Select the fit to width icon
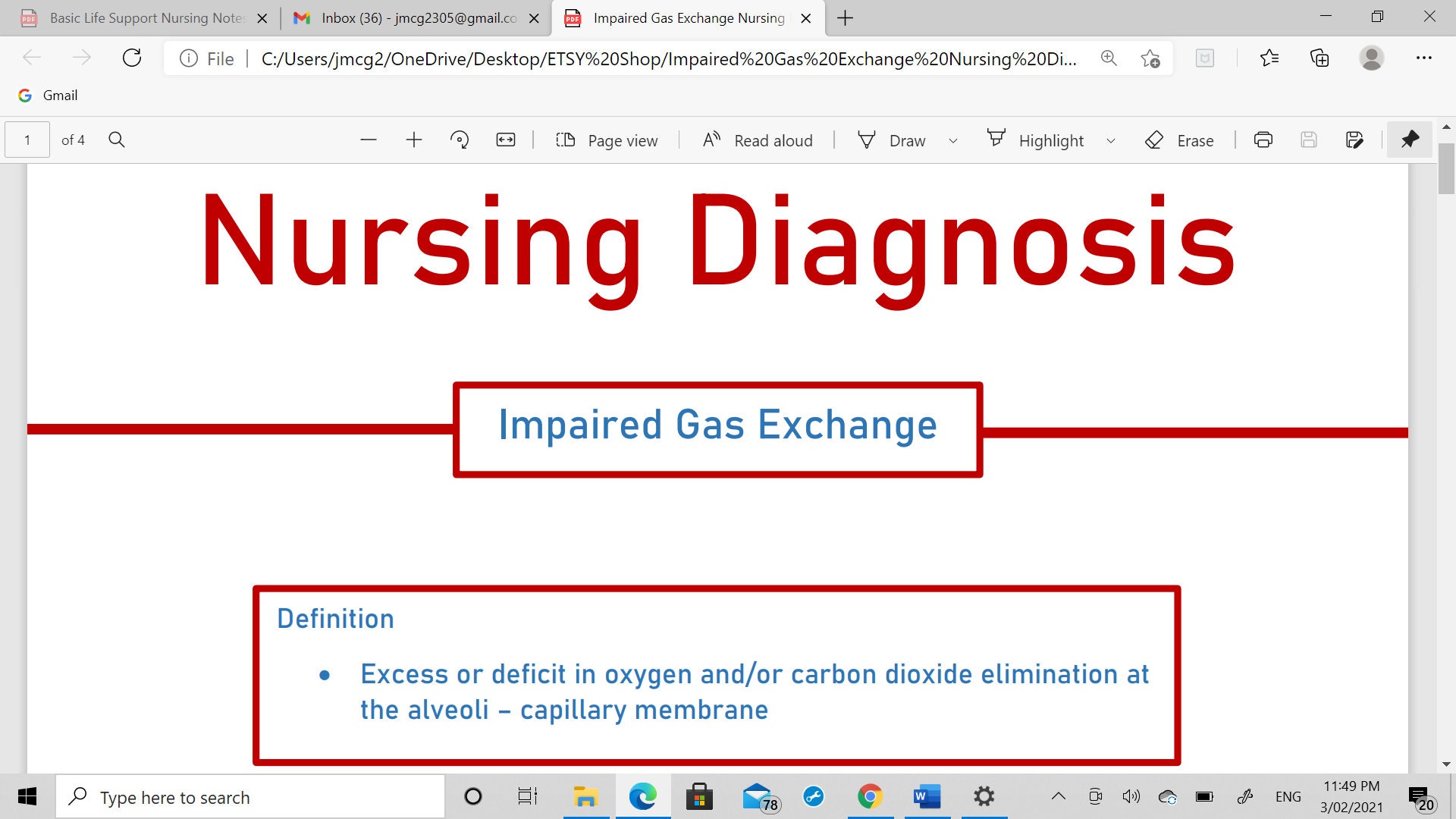 click(505, 140)
